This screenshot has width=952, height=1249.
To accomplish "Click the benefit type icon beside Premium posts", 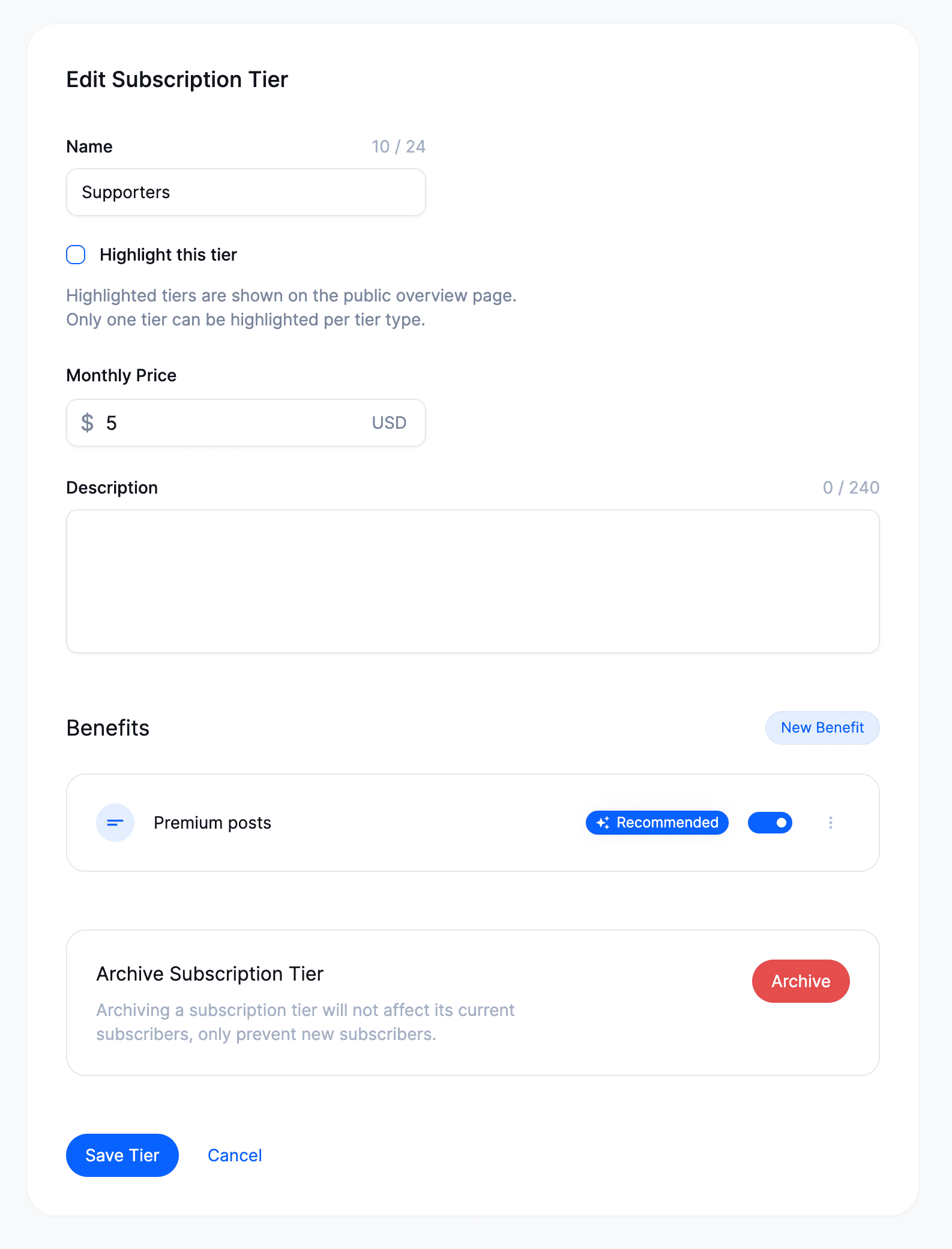I will point(115,823).
